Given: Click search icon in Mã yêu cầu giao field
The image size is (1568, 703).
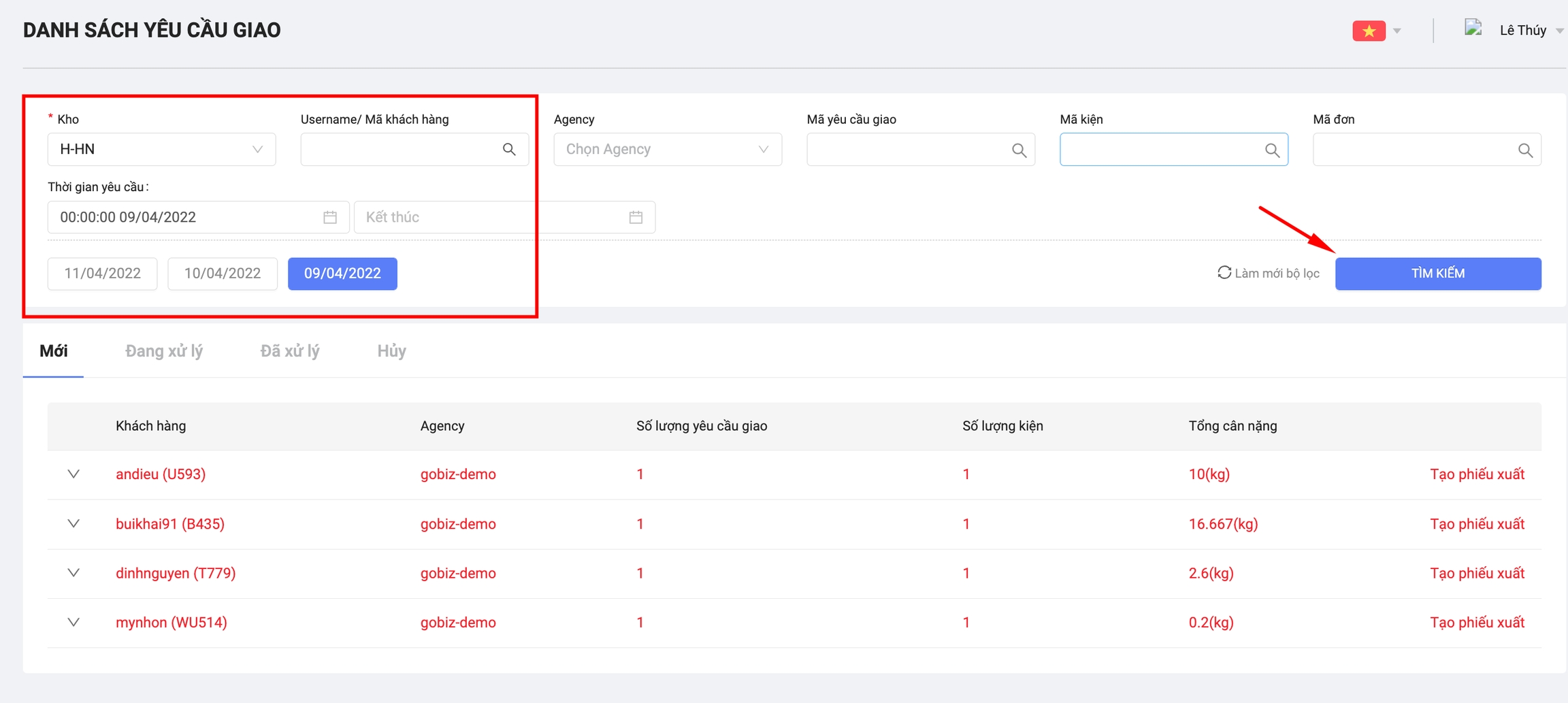Looking at the screenshot, I should [1019, 150].
